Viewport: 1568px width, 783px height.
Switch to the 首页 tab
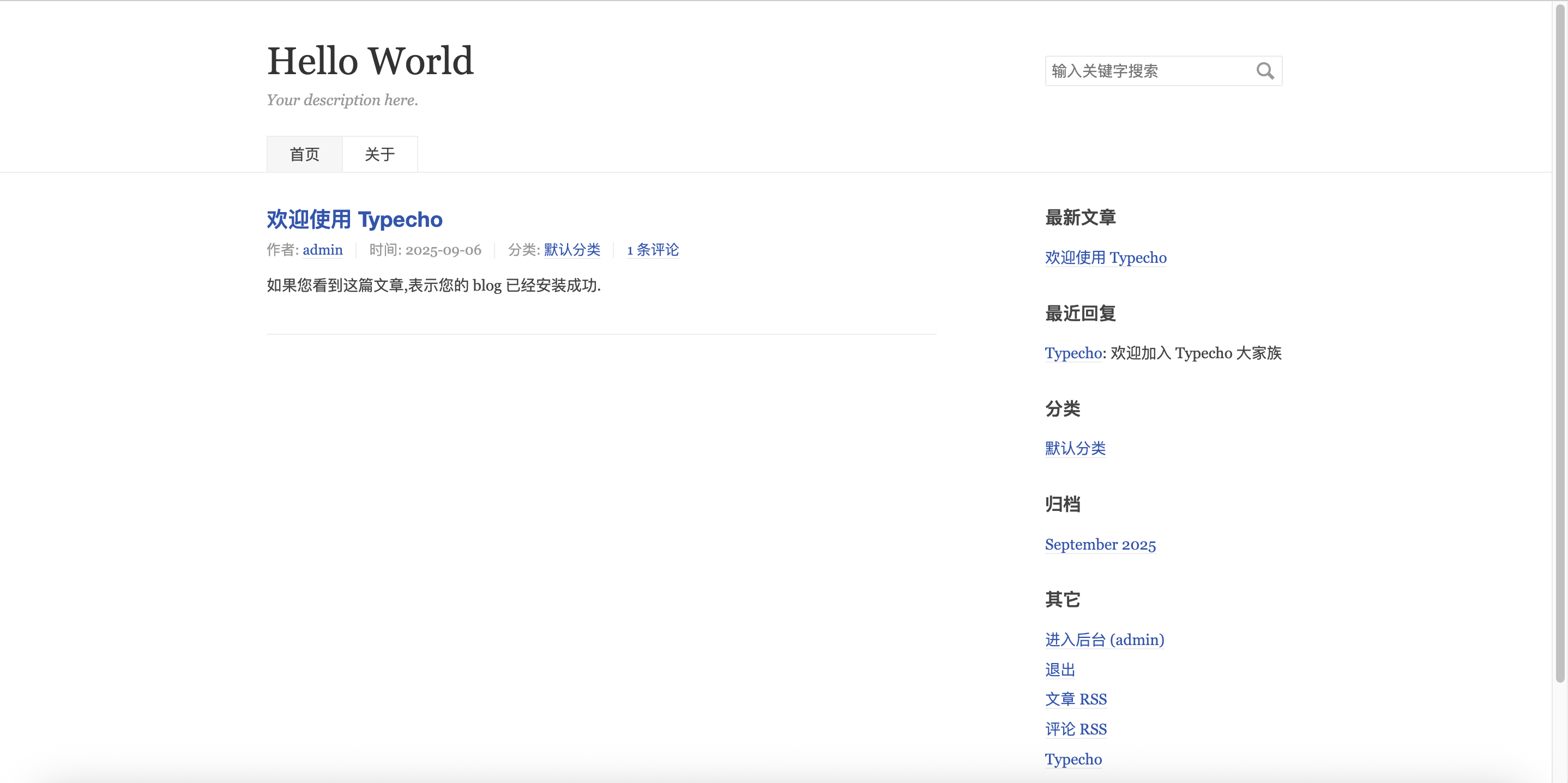click(304, 154)
